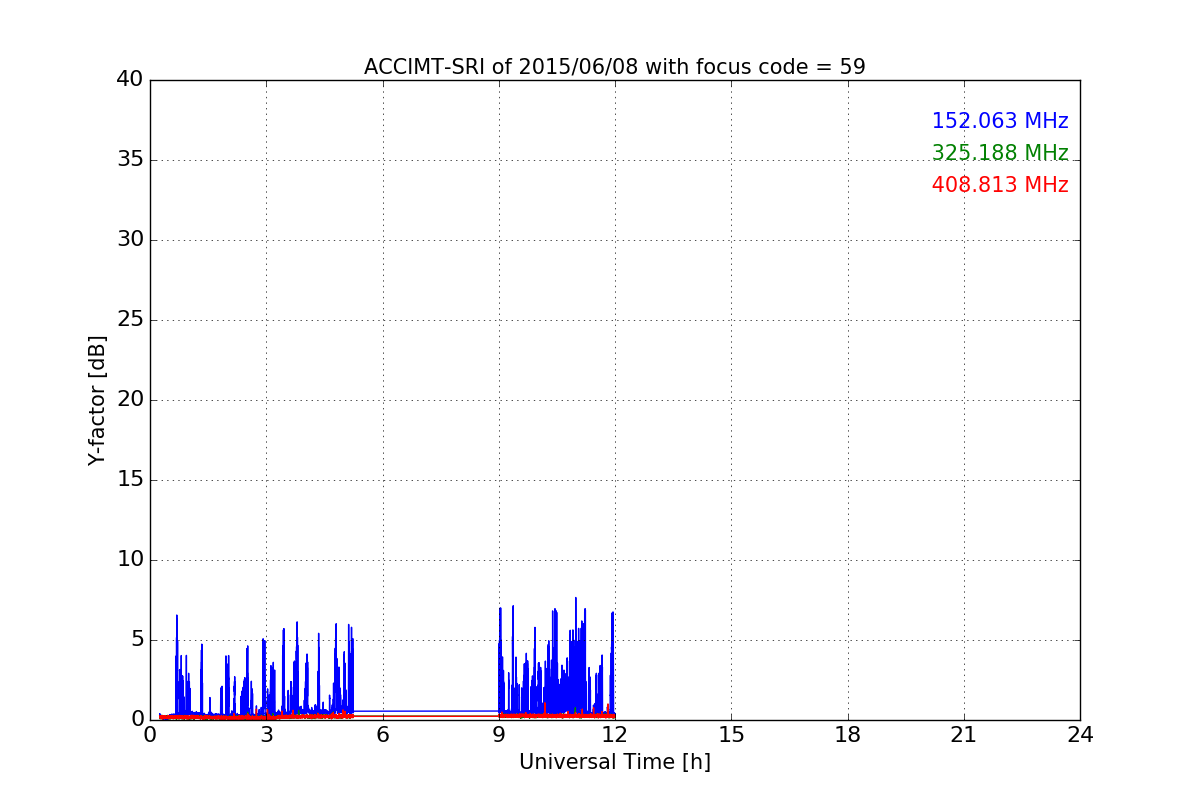Click x-axis tick label 12
Screen dimensions: 1200x800
tap(615, 735)
